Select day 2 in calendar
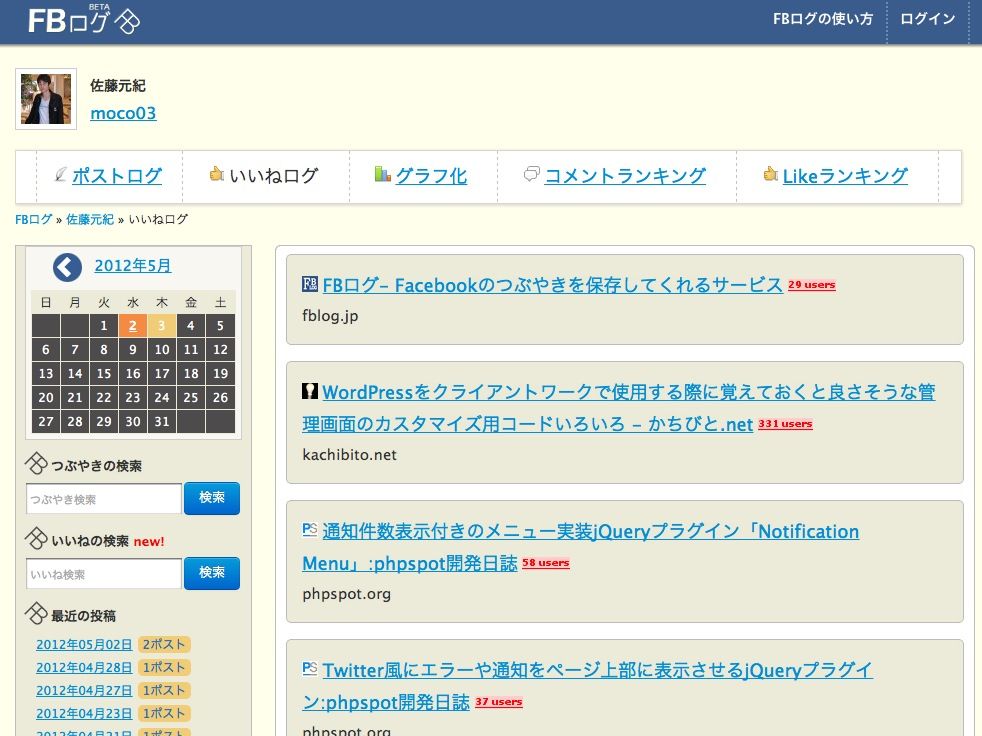This screenshot has height=736, width=982. pos(133,326)
